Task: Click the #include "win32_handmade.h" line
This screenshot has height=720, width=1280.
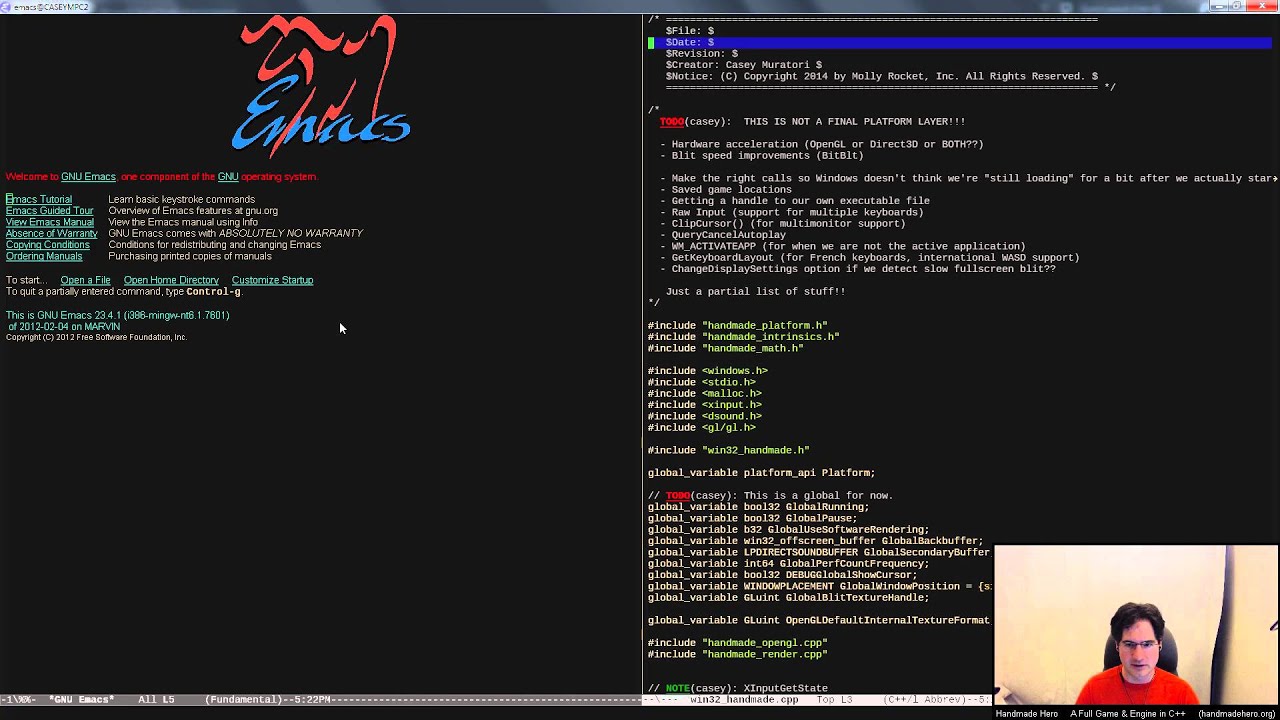Action: click(729, 450)
